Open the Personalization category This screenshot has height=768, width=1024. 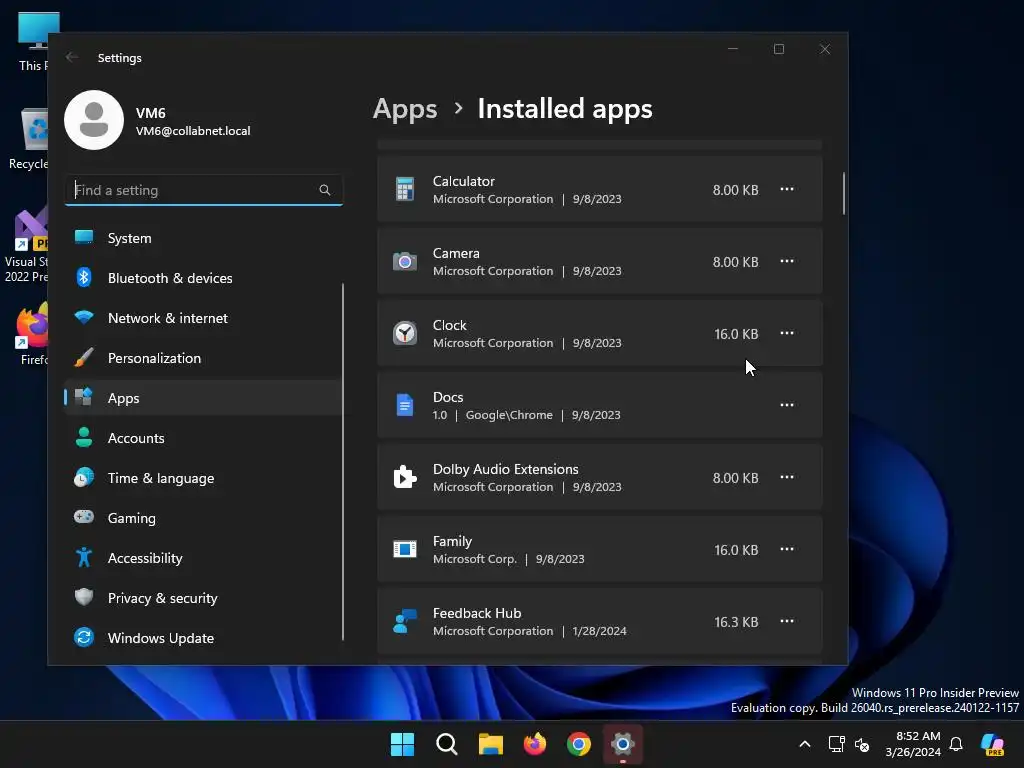(x=203, y=358)
